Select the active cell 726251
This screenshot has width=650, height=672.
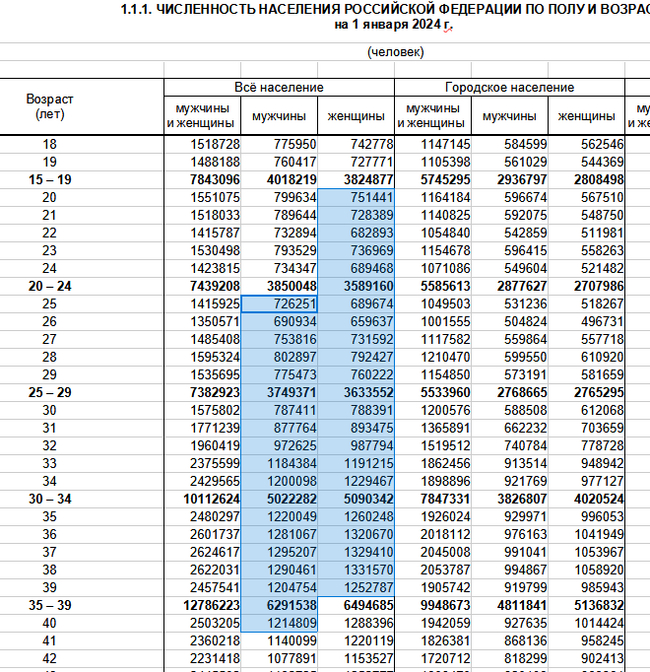point(279,304)
